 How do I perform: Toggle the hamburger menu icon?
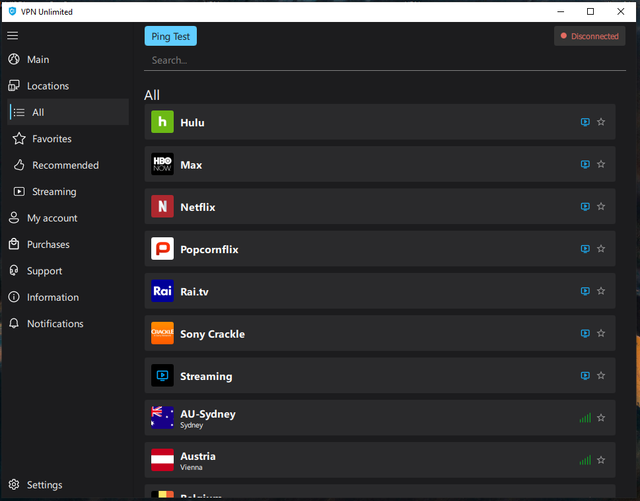13,36
